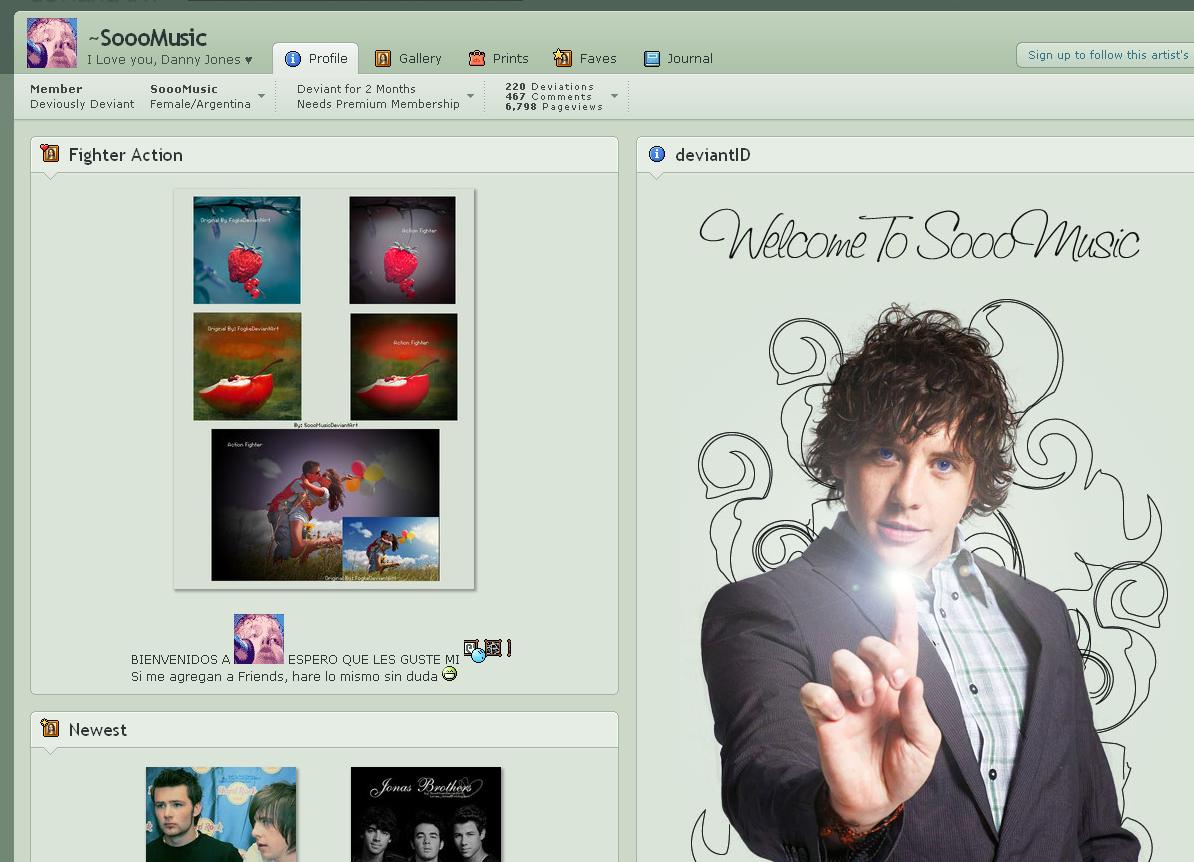Open the Jonas Brothers thumbnail
Image resolution: width=1194 pixels, height=862 pixels.
point(426,814)
